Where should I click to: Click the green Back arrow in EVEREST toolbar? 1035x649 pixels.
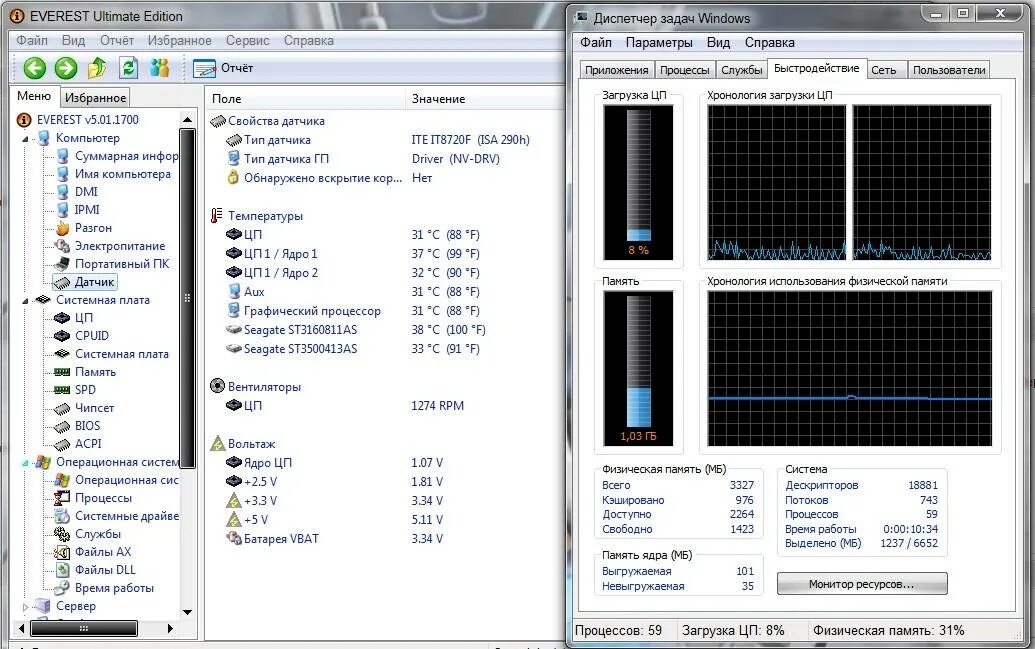click(x=34, y=67)
